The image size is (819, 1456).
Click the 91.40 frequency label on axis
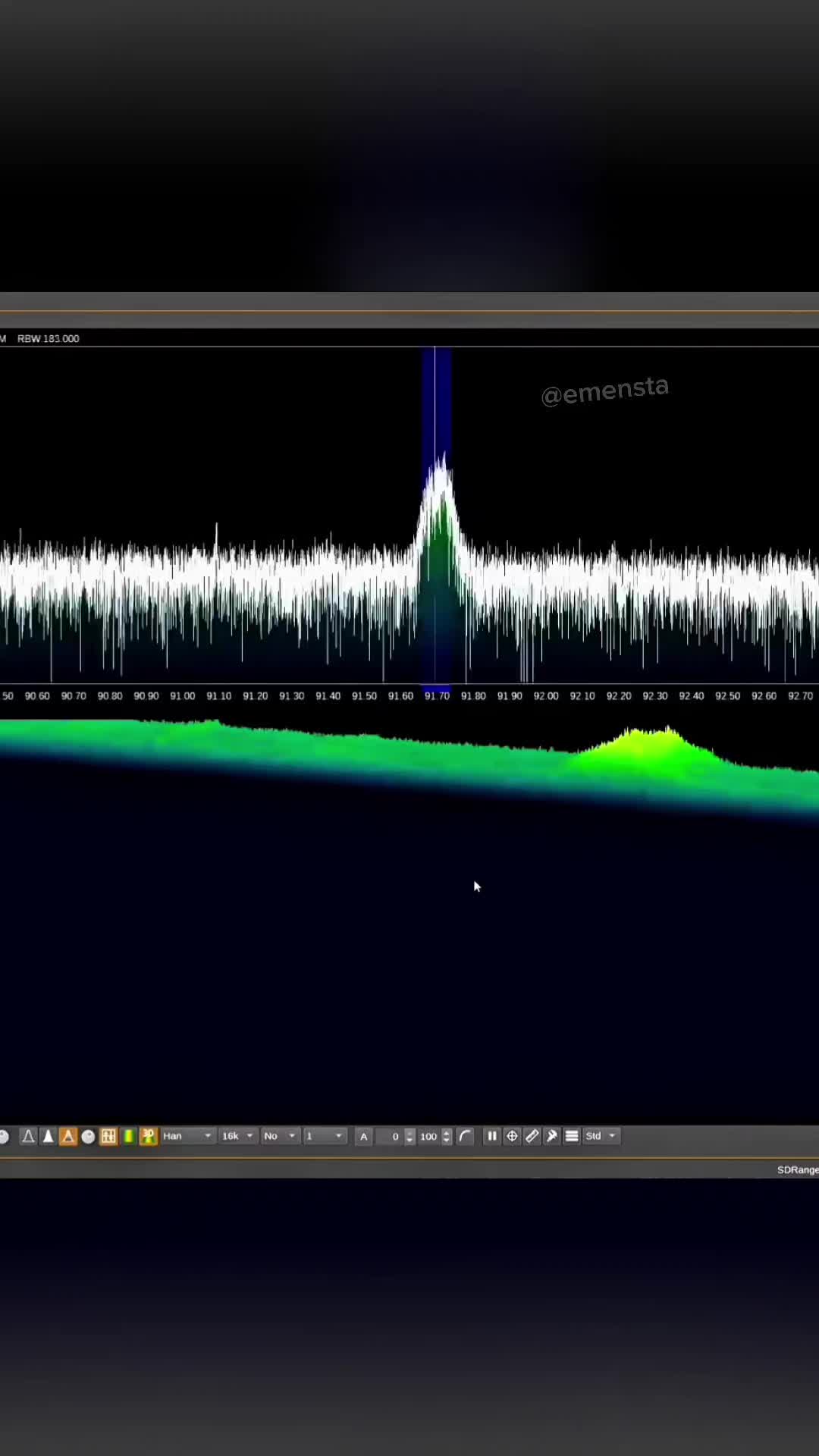(328, 696)
